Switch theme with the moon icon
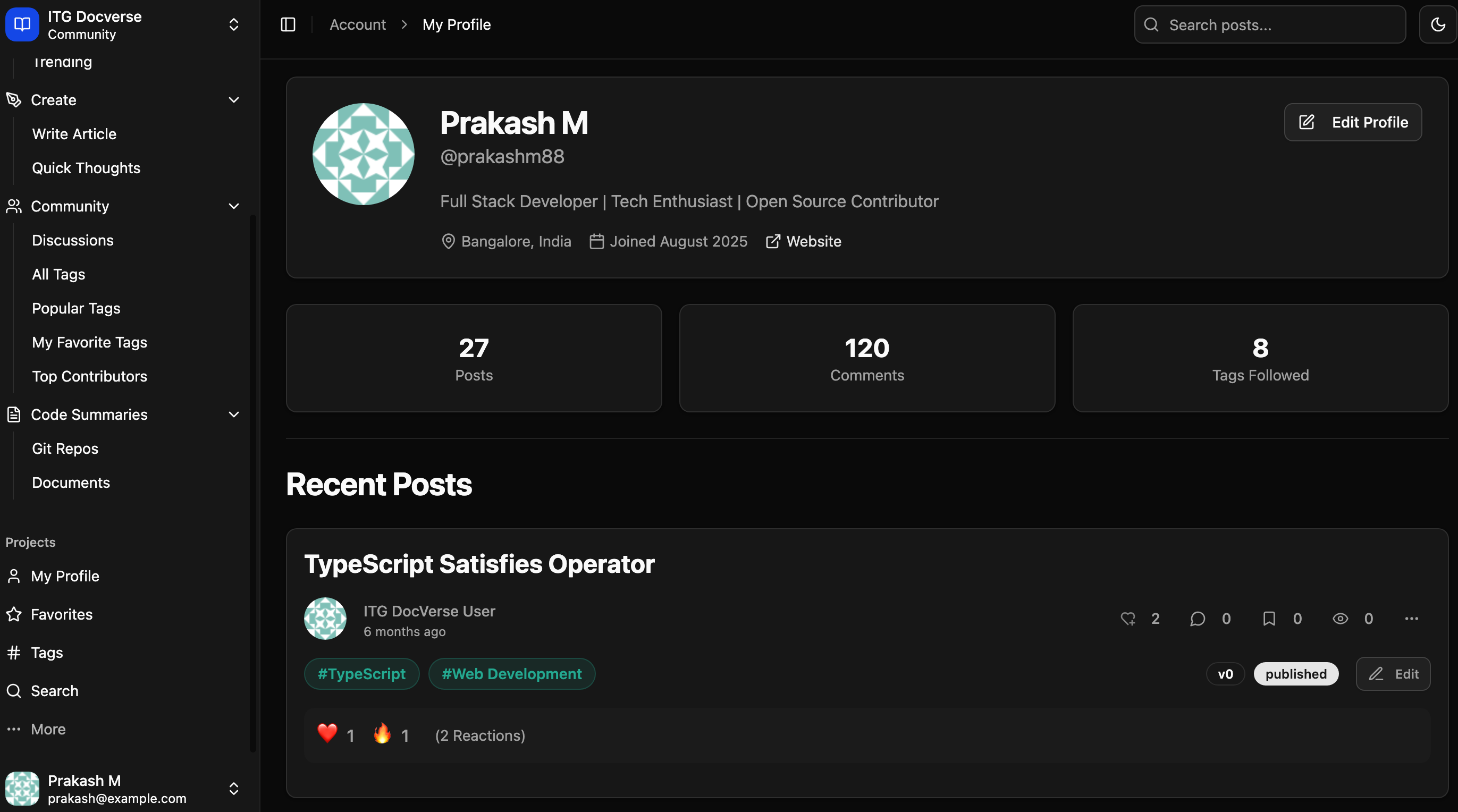1458x812 pixels. (1438, 24)
